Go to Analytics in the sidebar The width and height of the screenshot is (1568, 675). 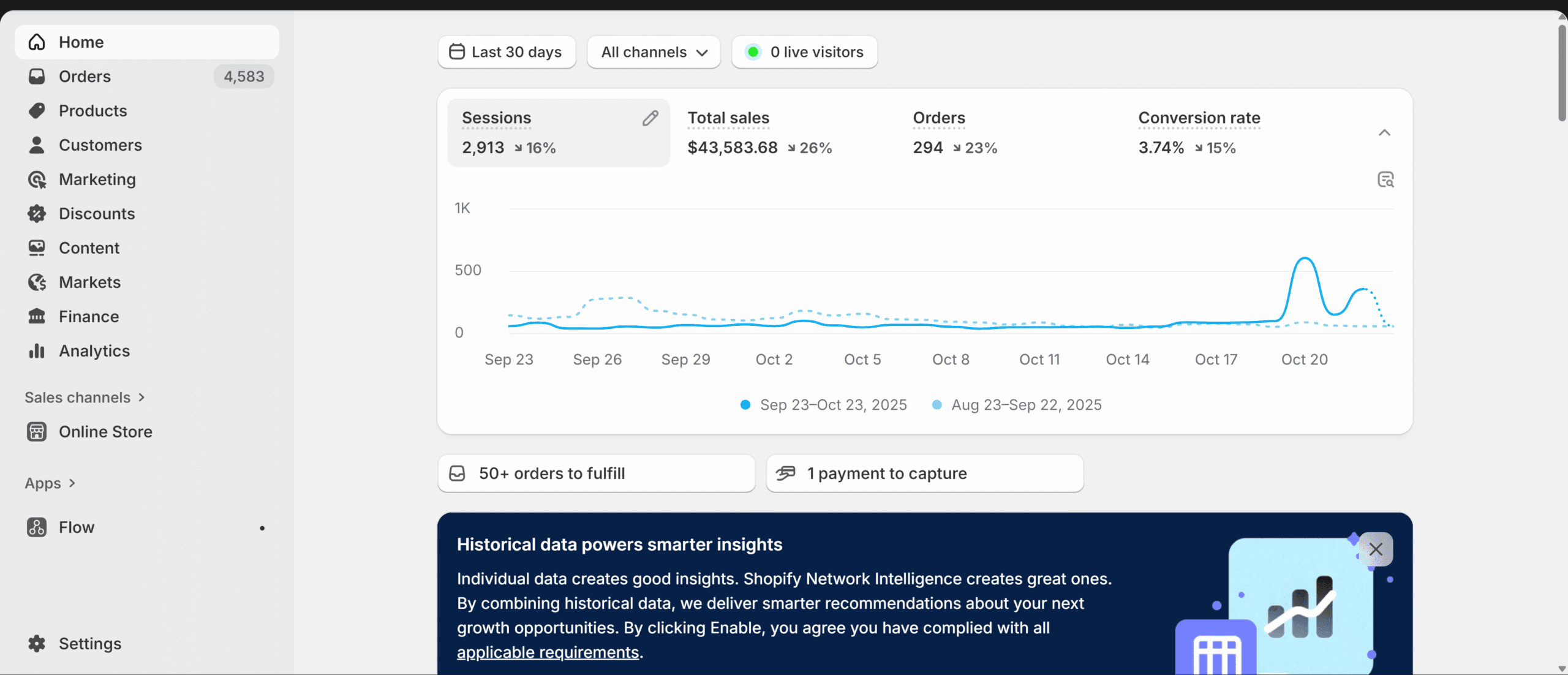(x=94, y=351)
